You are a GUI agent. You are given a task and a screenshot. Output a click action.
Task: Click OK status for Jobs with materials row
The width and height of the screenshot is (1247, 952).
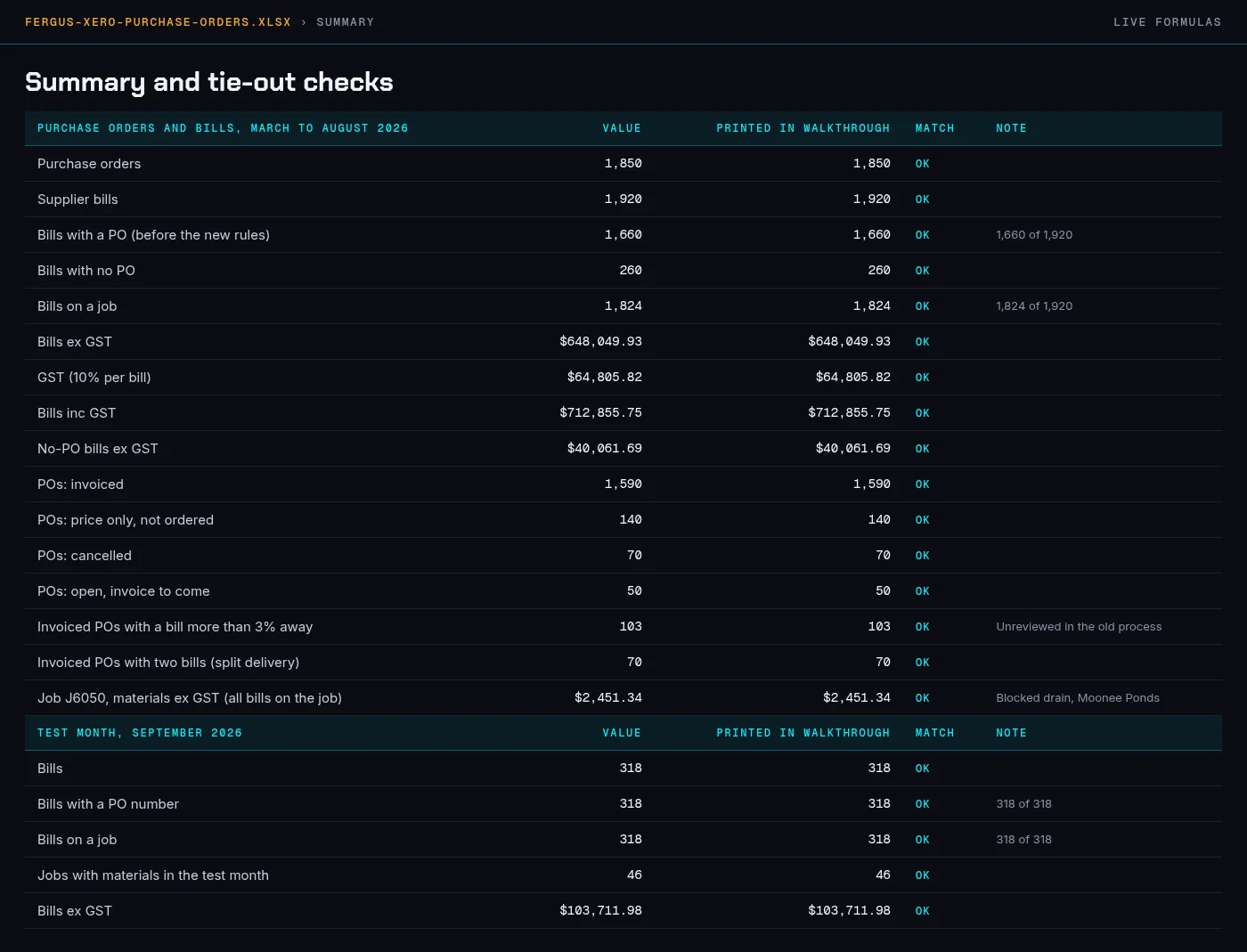pos(922,875)
